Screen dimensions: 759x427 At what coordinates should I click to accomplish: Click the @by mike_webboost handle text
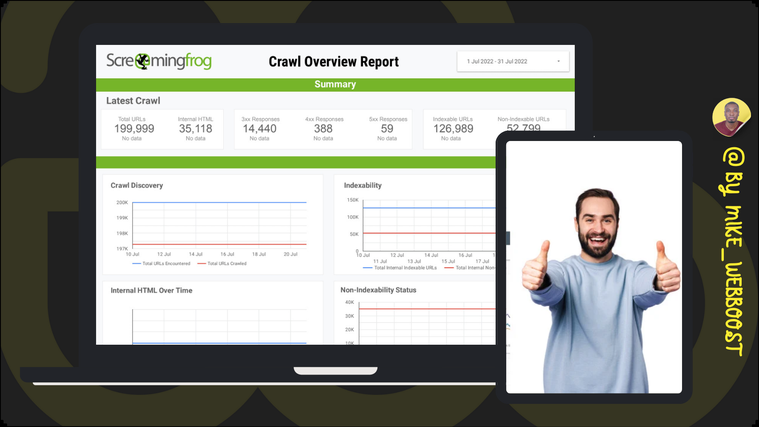click(733, 252)
